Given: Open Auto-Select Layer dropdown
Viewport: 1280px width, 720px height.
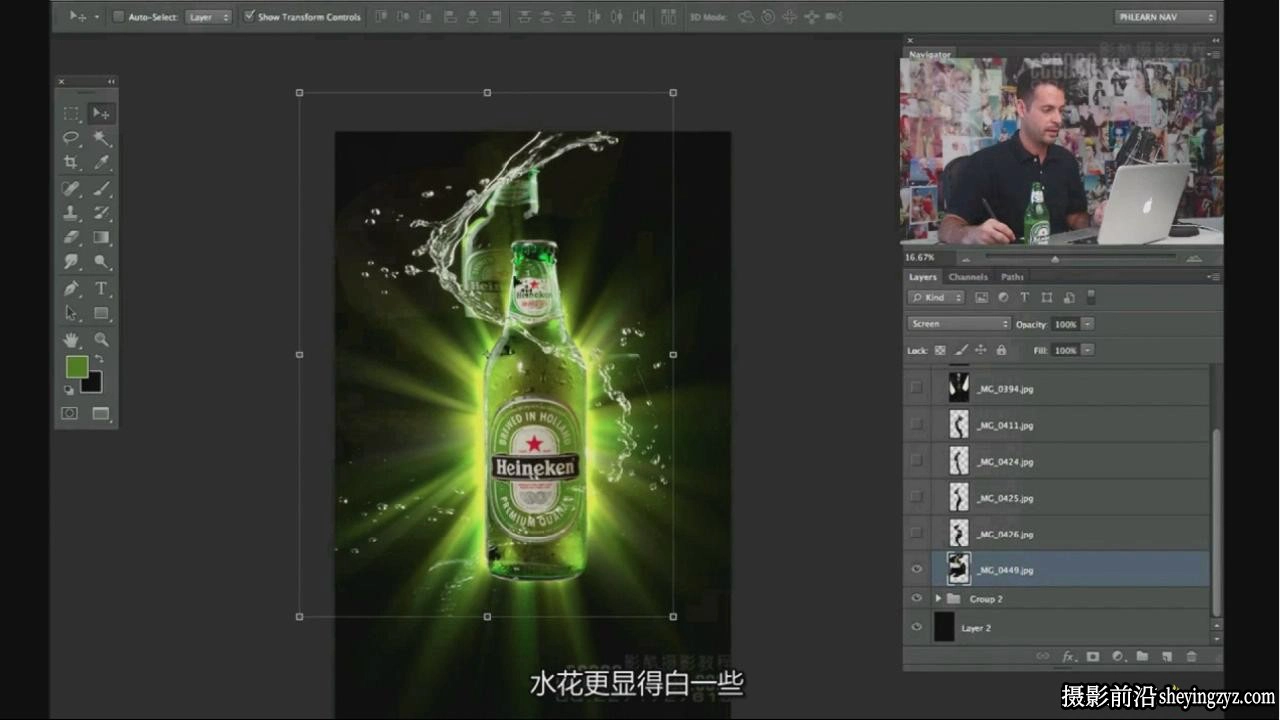Looking at the screenshot, I should click(209, 17).
